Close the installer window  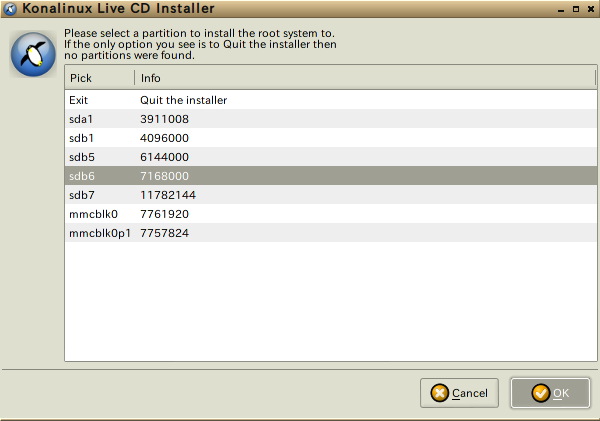pyautogui.click(x=591, y=9)
